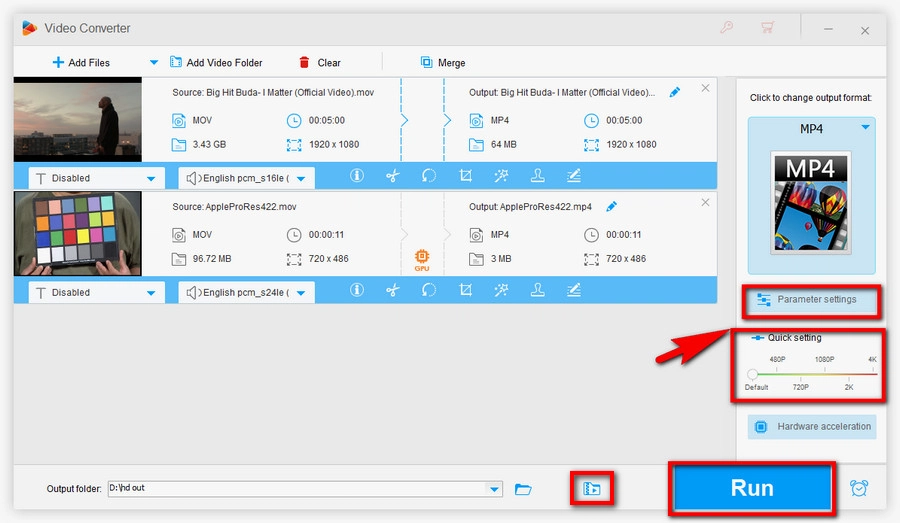900x523 pixels.
Task: Remove the AppleProRes422 video item
Action: [x=705, y=202]
